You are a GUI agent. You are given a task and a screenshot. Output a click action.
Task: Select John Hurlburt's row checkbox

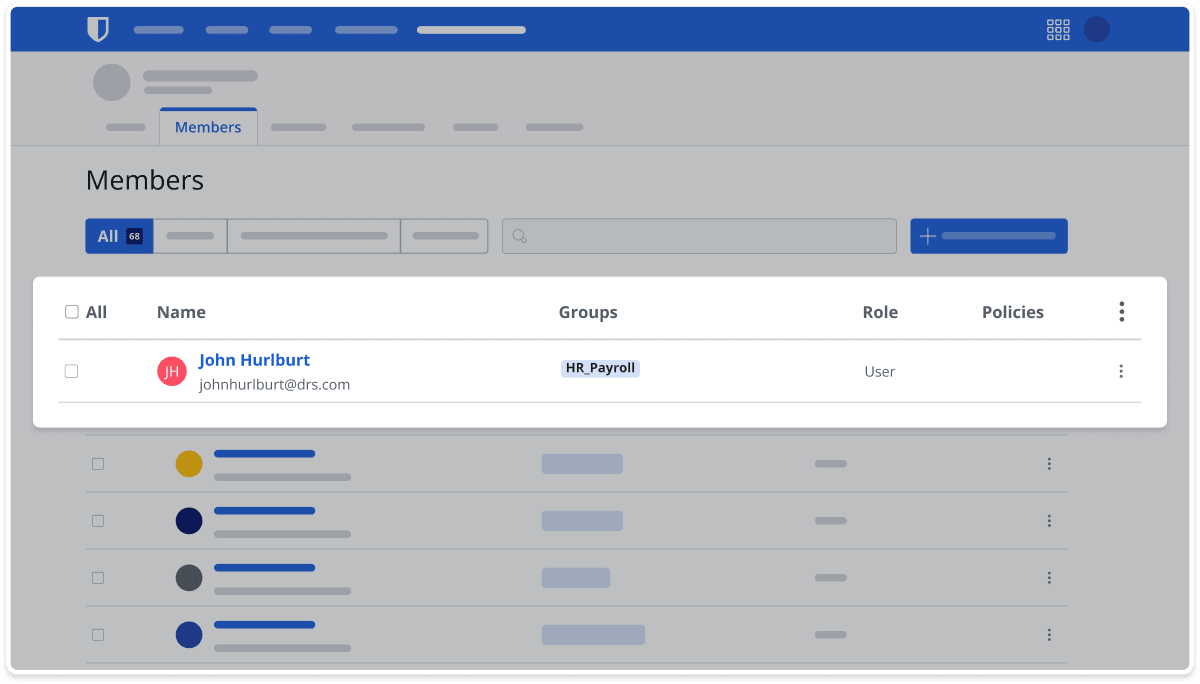pyautogui.click(x=71, y=371)
